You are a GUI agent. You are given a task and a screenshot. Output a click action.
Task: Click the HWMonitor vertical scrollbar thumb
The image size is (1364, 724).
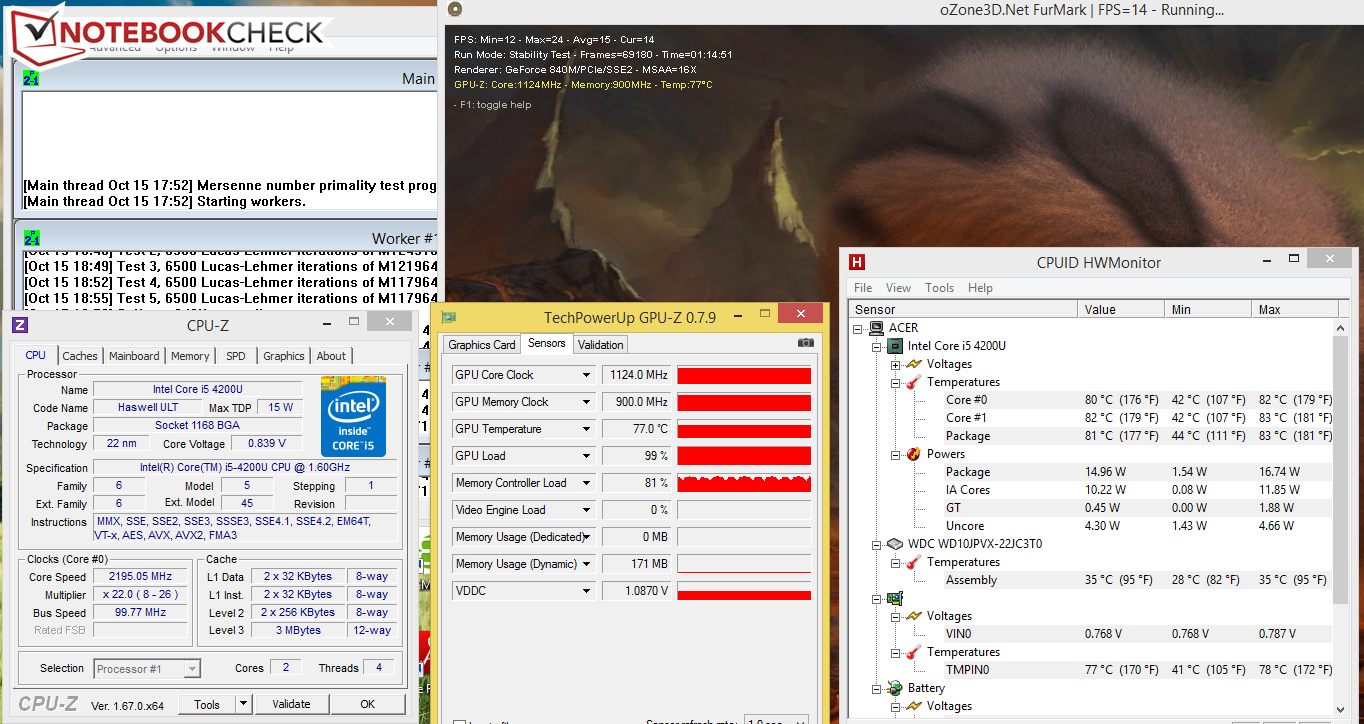pyautogui.click(x=1341, y=470)
